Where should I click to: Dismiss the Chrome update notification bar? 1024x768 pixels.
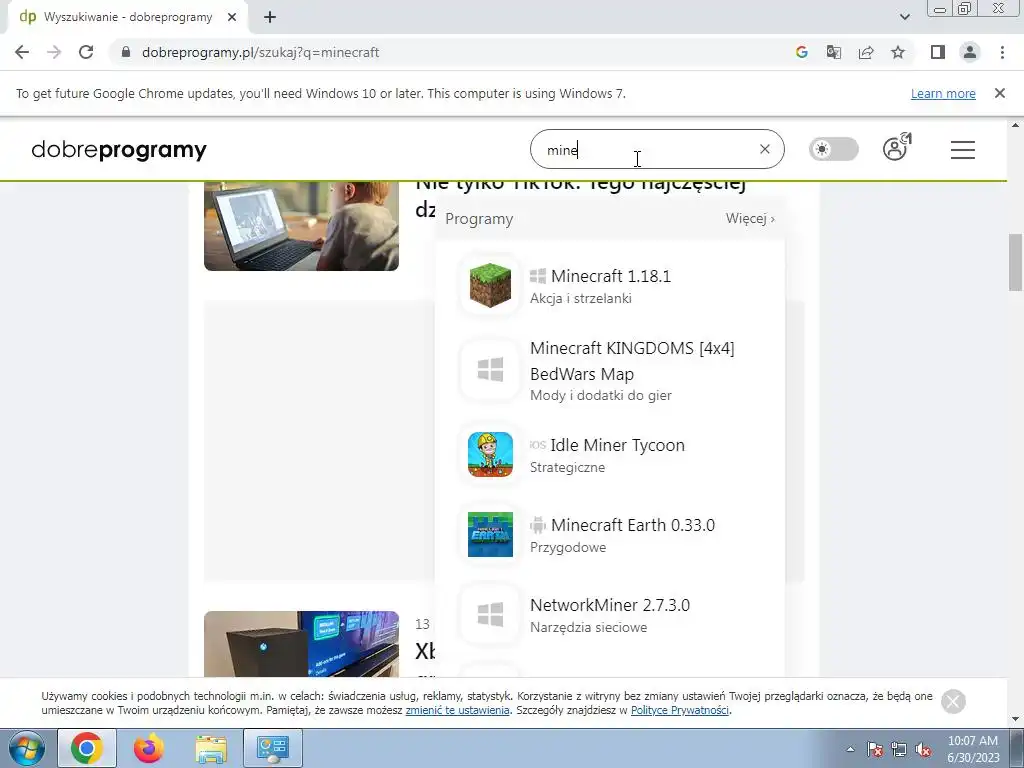pyautogui.click(x=1000, y=93)
